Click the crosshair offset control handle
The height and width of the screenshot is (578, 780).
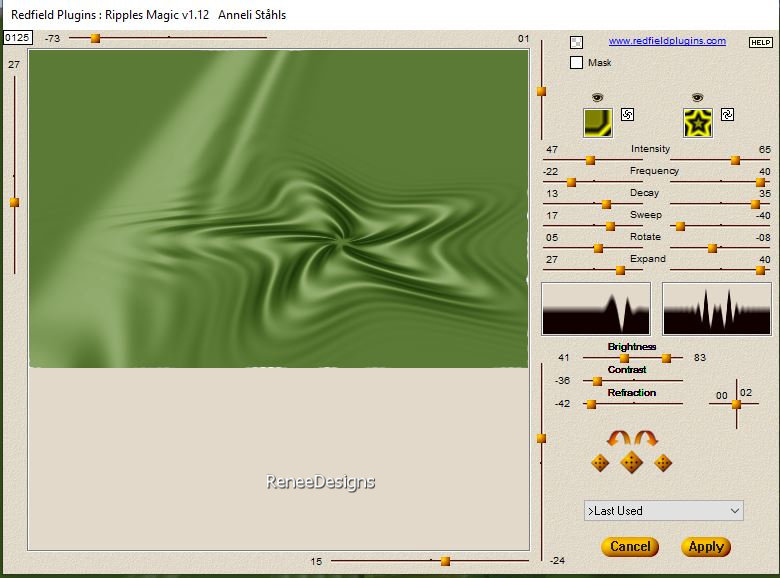click(x=737, y=404)
